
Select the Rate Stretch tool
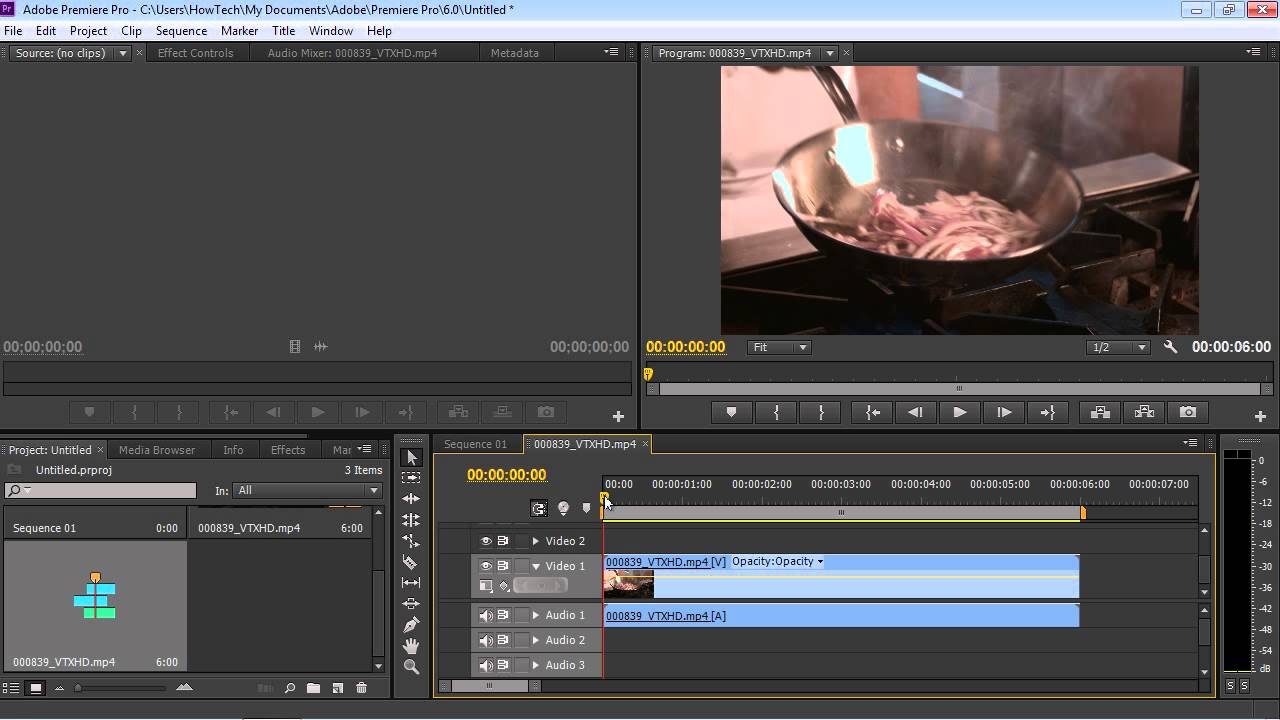tap(411, 541)
